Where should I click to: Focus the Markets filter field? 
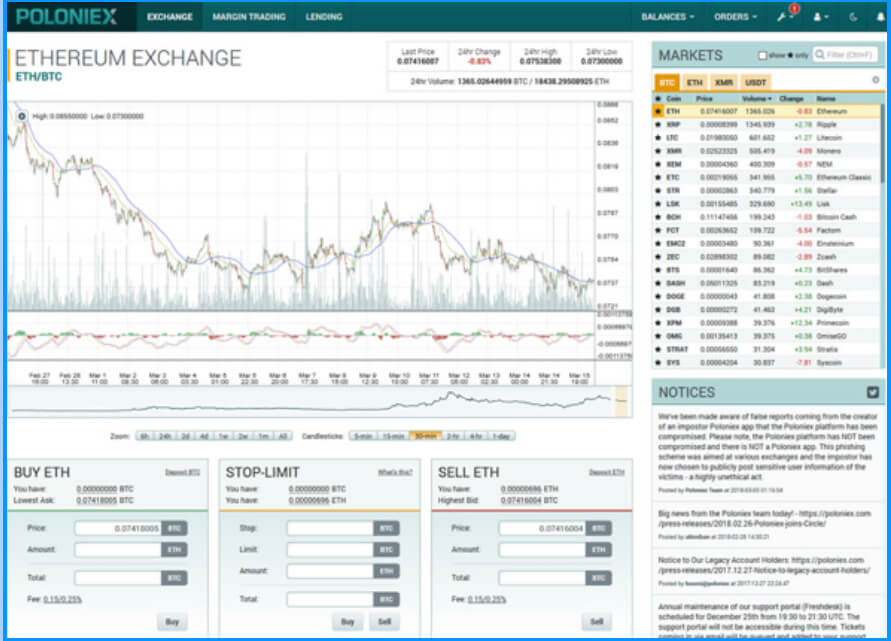(846, 55)
